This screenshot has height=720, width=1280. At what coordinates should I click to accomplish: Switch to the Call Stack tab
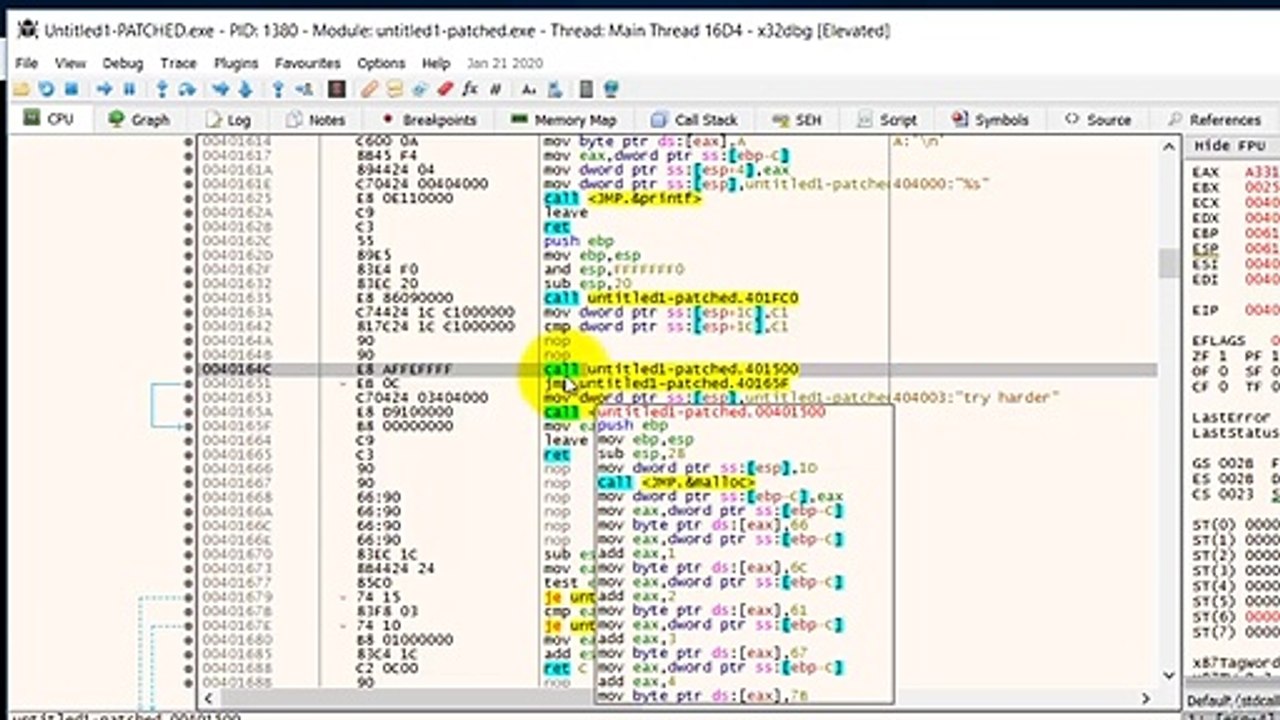pos(693,119)
